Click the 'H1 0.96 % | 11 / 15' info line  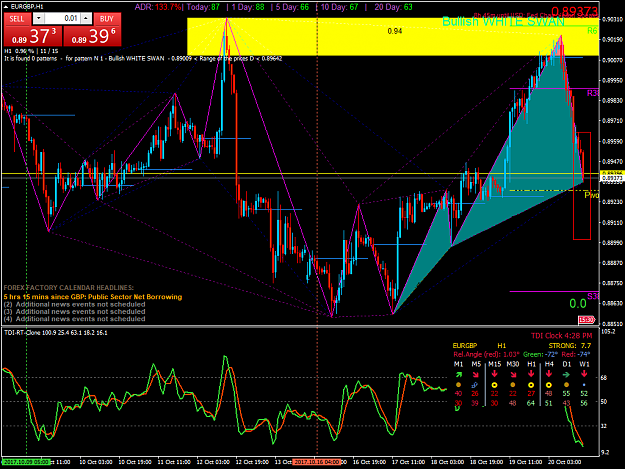point(31,51)
